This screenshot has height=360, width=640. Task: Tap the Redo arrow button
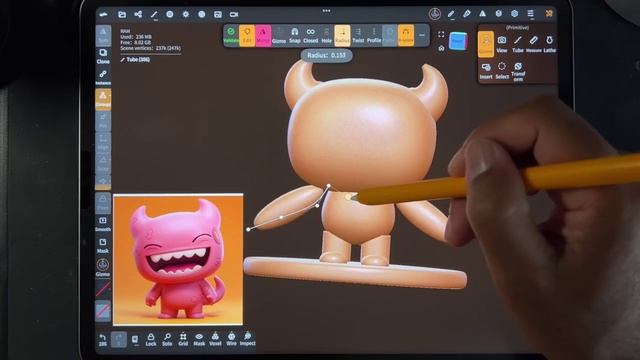[x=119, y=339]
